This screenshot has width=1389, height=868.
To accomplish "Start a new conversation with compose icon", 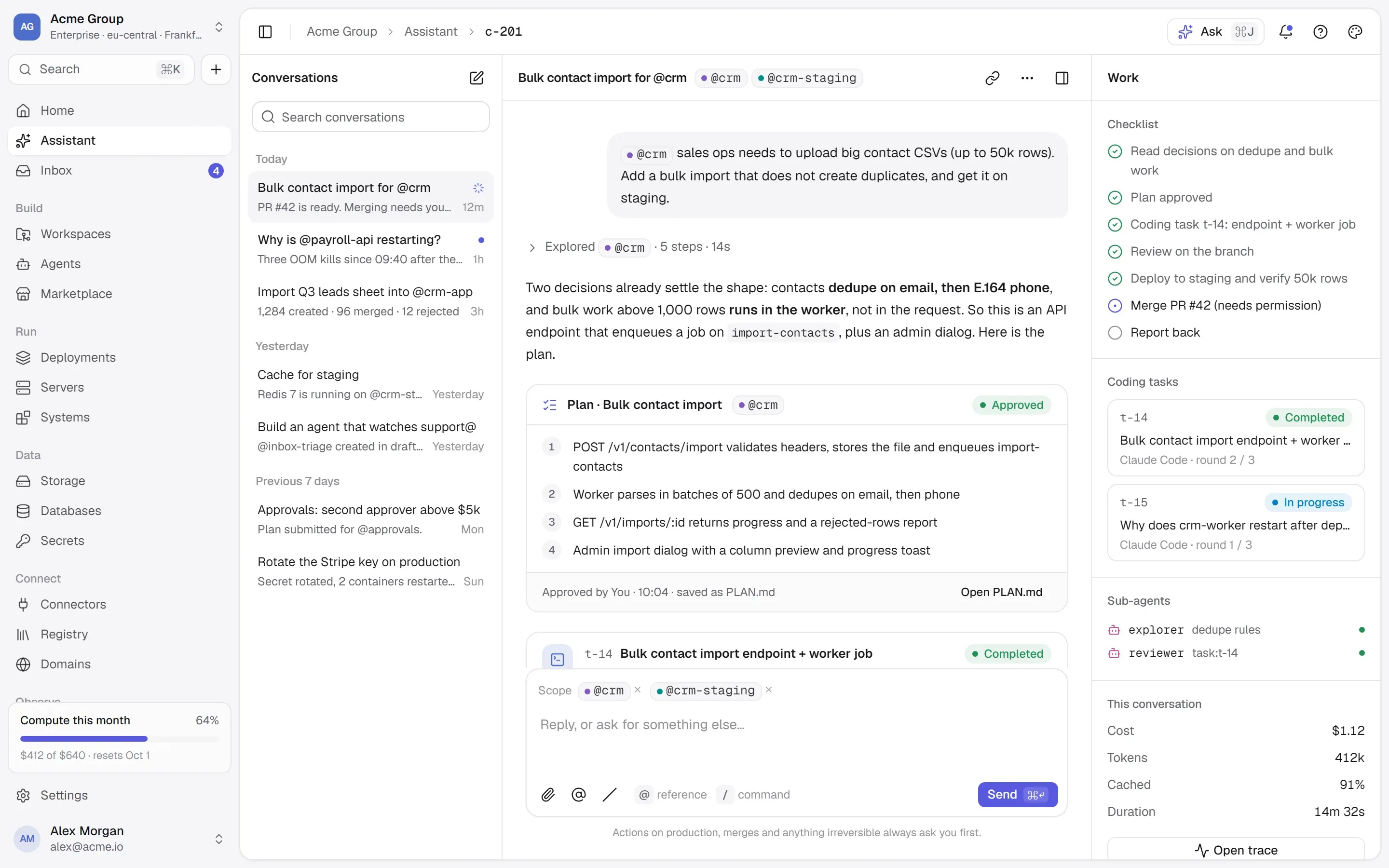I will [477, 78].
